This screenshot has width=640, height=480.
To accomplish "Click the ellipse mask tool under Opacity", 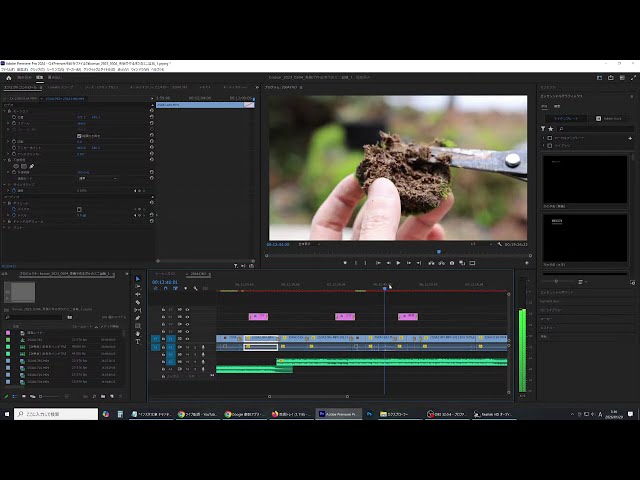I will 16,166.
